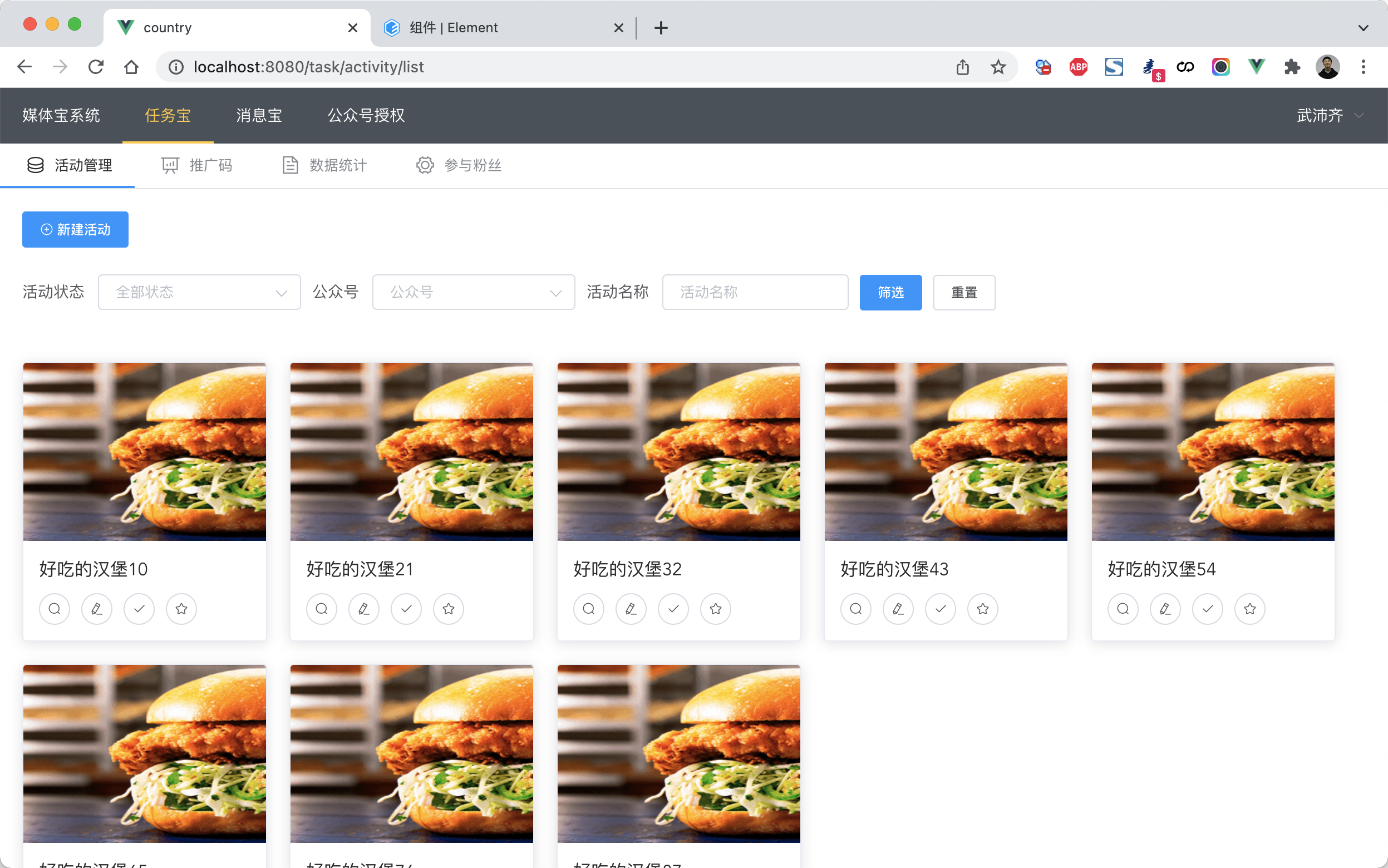Click checkmark icon on 好吃的汉堡10 card
The height and width of the screenshot is (868, 1388).
139,609
